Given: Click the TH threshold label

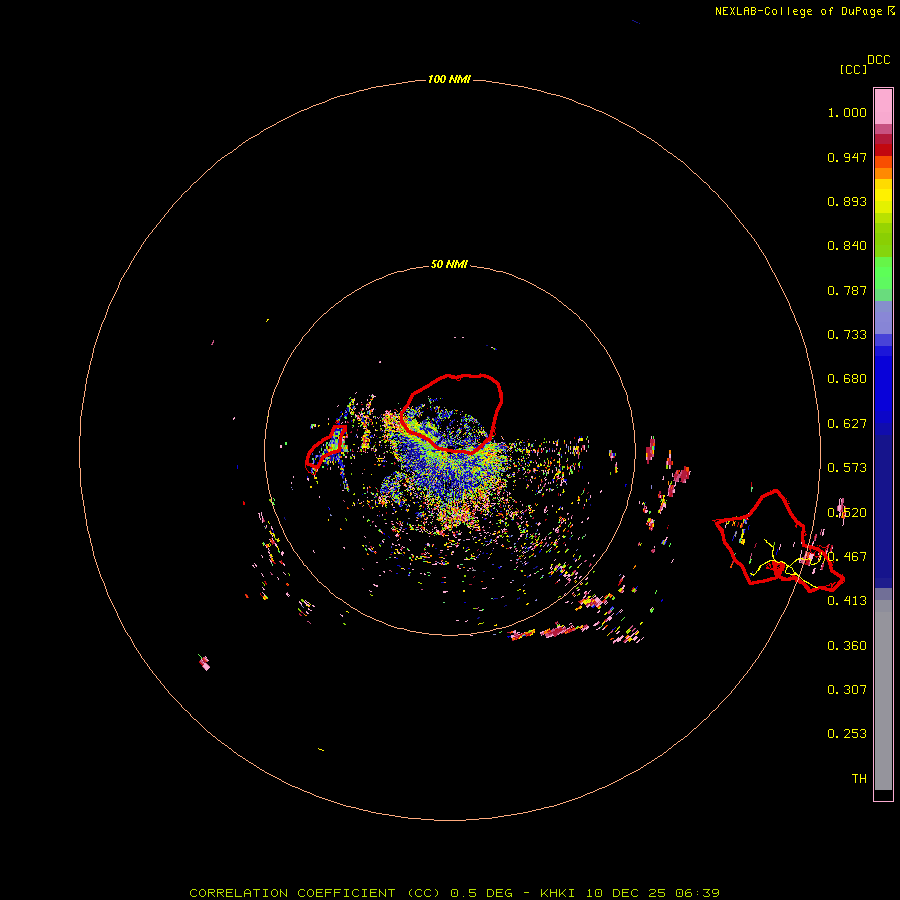Looking at the screenshot, I should (x=859, y=779).
